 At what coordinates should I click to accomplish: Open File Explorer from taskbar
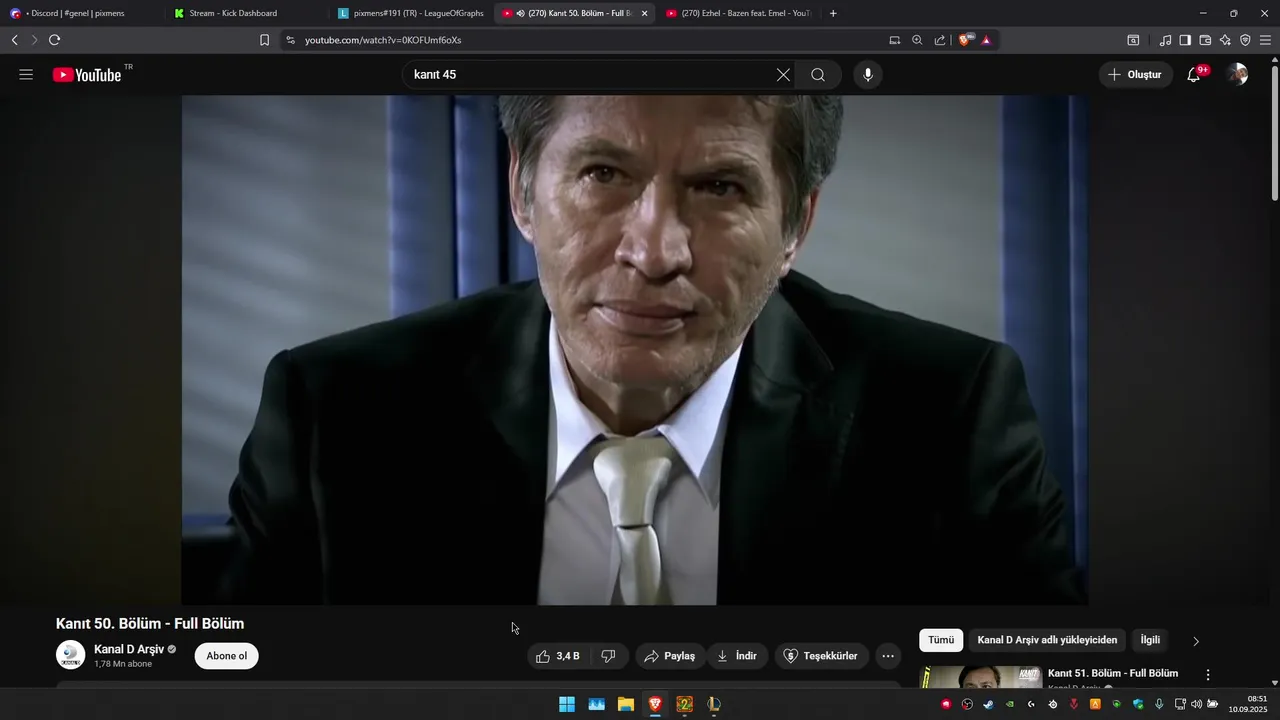[626, 704]
